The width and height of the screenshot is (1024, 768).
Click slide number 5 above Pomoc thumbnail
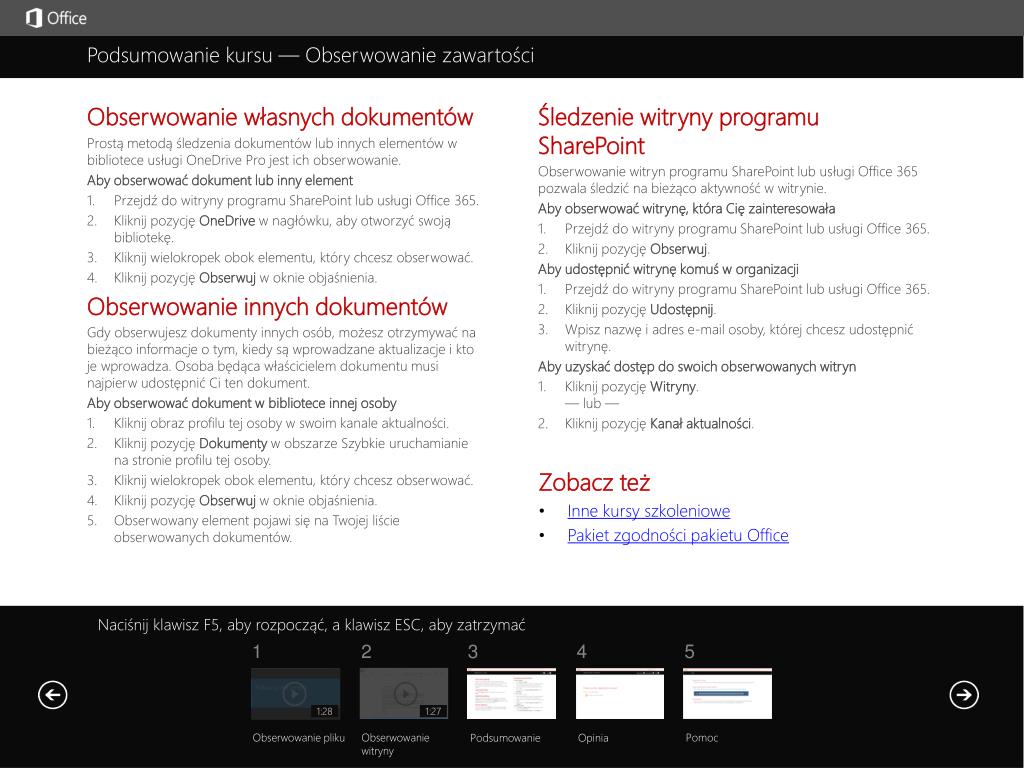[x=689, y=652]
